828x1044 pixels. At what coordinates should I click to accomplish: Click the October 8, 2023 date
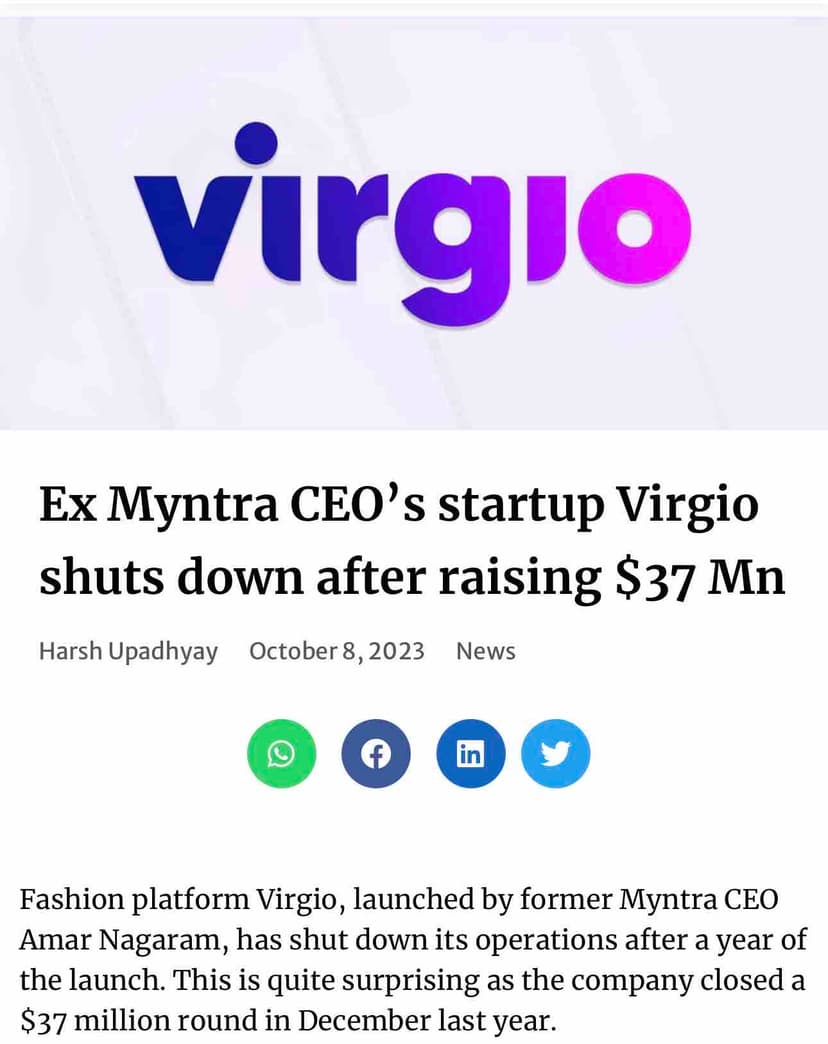pos(336,651)
